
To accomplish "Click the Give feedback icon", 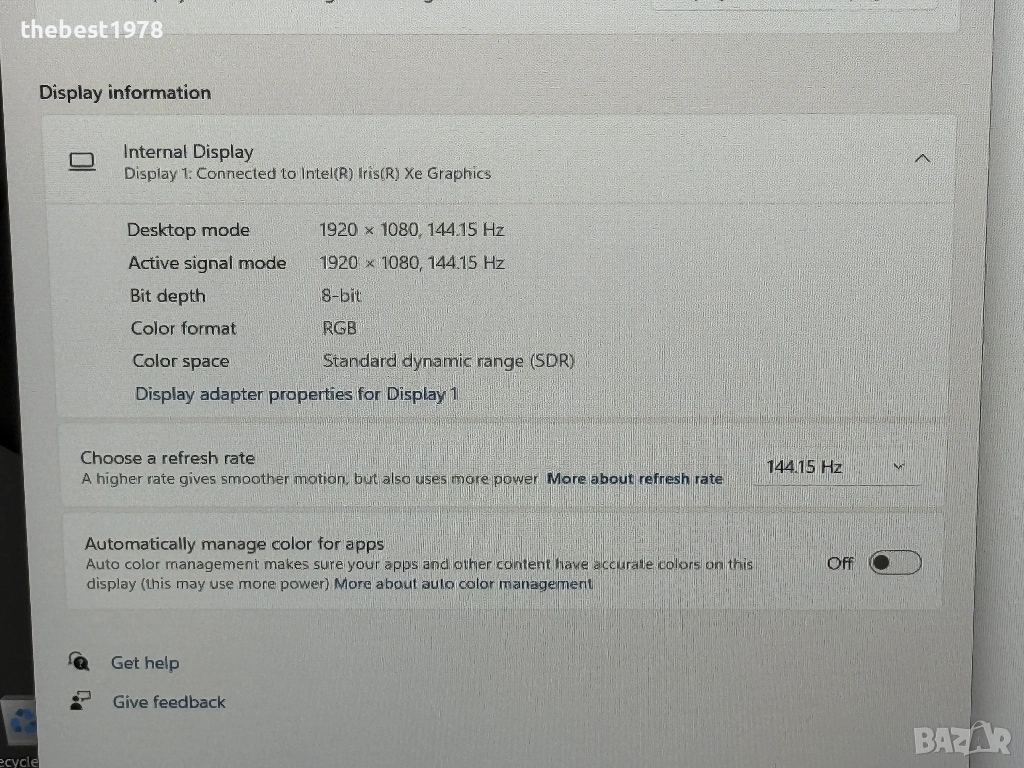I will coord(80,701).
